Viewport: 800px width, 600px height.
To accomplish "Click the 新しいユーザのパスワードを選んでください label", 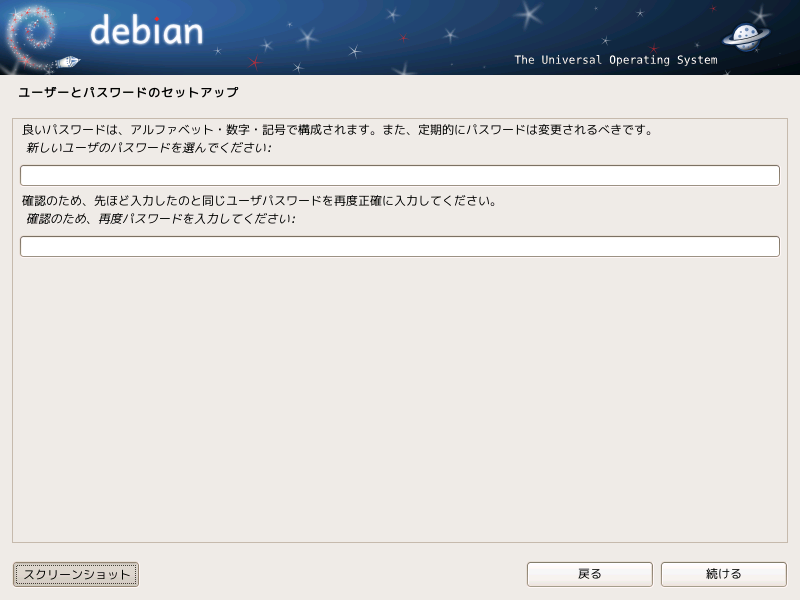I will tap(148, 148).
